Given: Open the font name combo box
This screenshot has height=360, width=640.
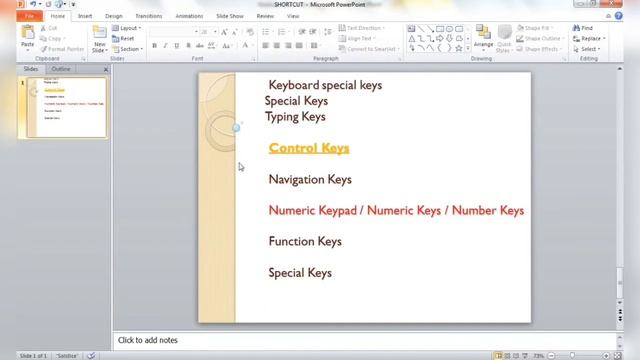Looking at the screenshot, I should [x=174, y=32].
